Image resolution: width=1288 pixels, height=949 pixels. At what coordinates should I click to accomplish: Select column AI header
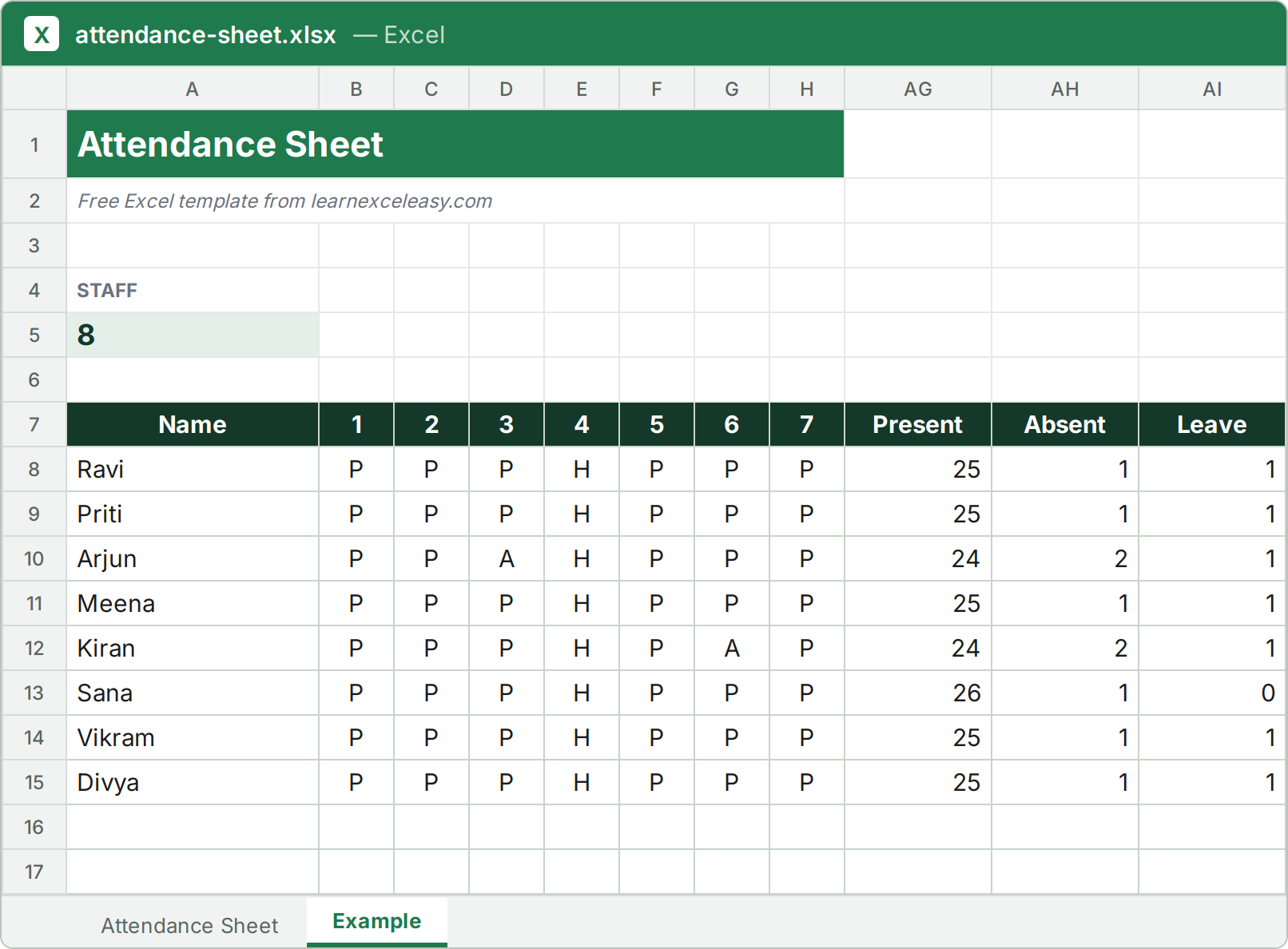click(x=1212, y=89)
